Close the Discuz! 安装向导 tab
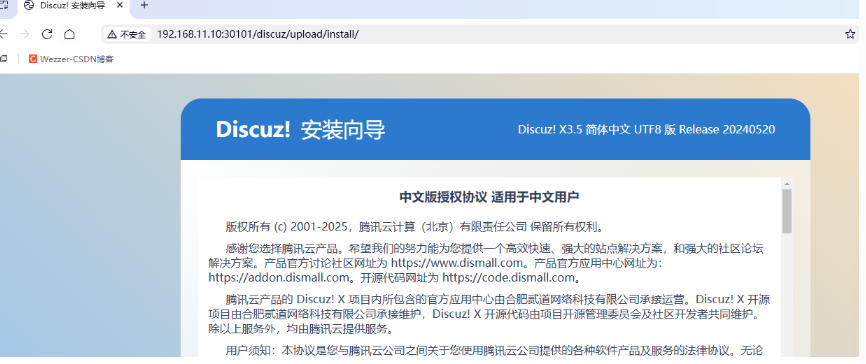 click(x=120, y=6)
